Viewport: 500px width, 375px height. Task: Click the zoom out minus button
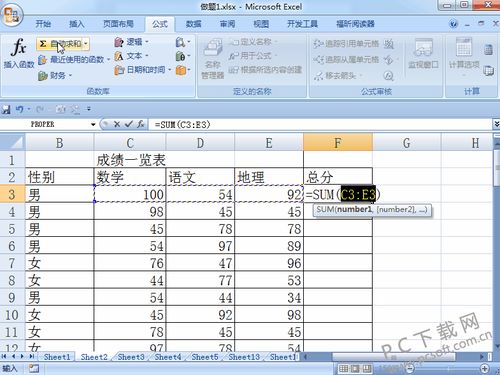point(410,368)
